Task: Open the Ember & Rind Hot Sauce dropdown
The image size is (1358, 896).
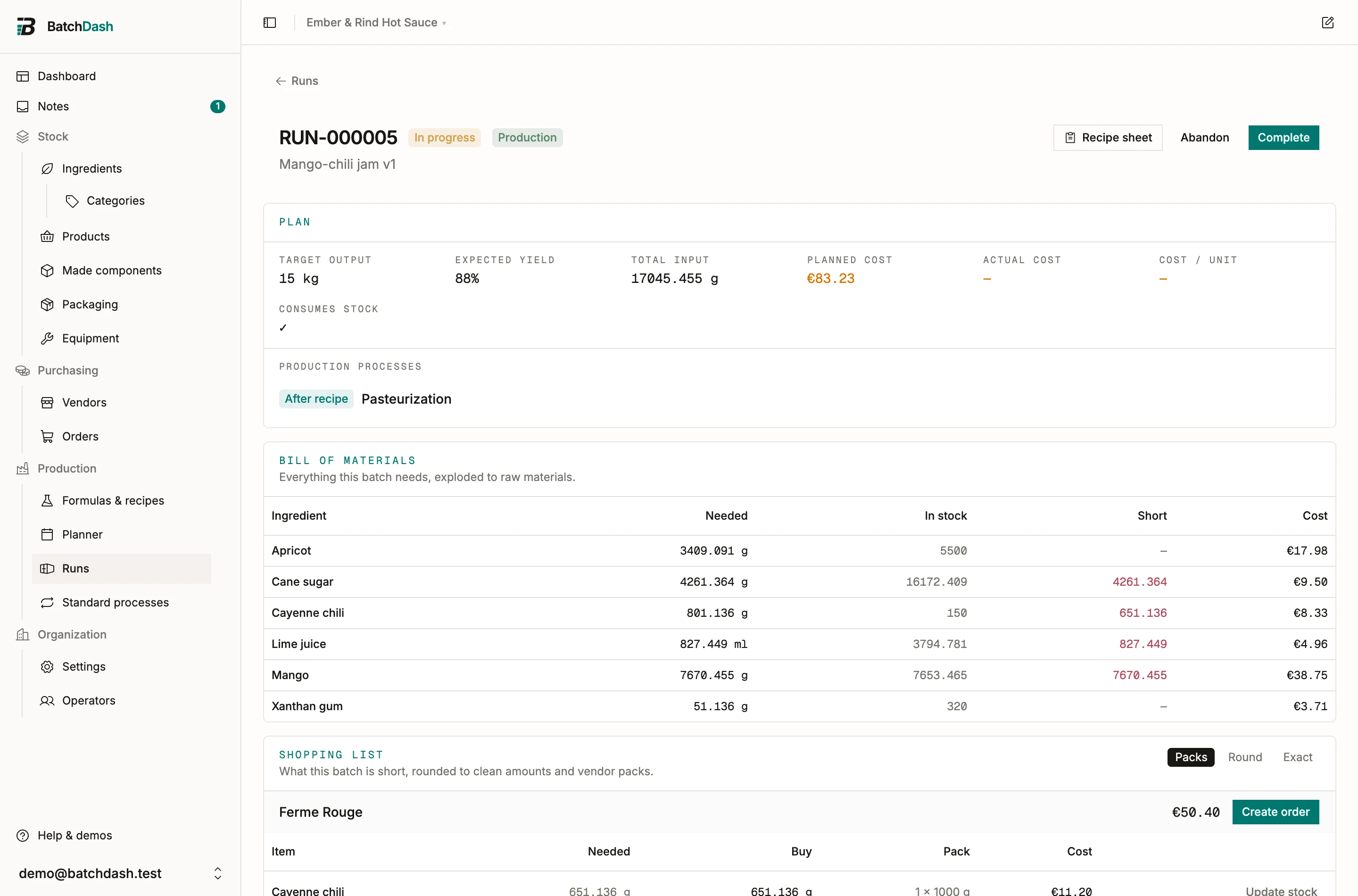Action: click(376, 23)
